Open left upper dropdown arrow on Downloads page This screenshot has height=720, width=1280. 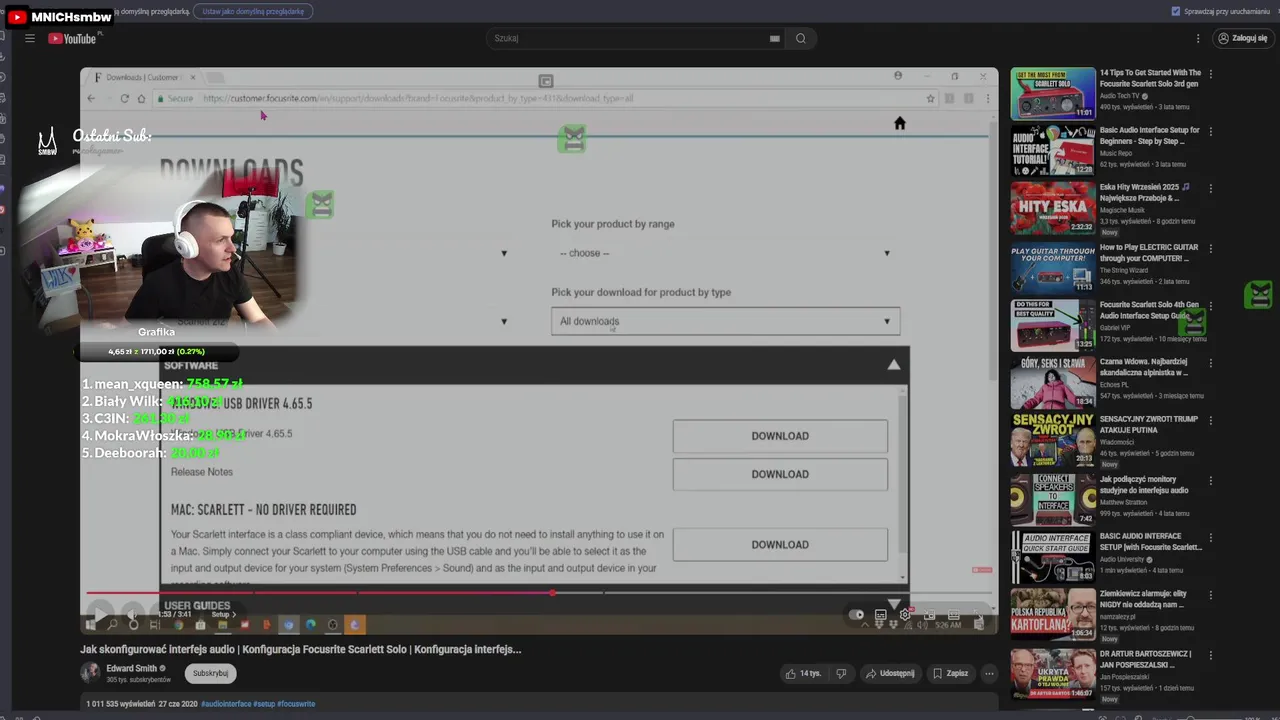point(504,253)
